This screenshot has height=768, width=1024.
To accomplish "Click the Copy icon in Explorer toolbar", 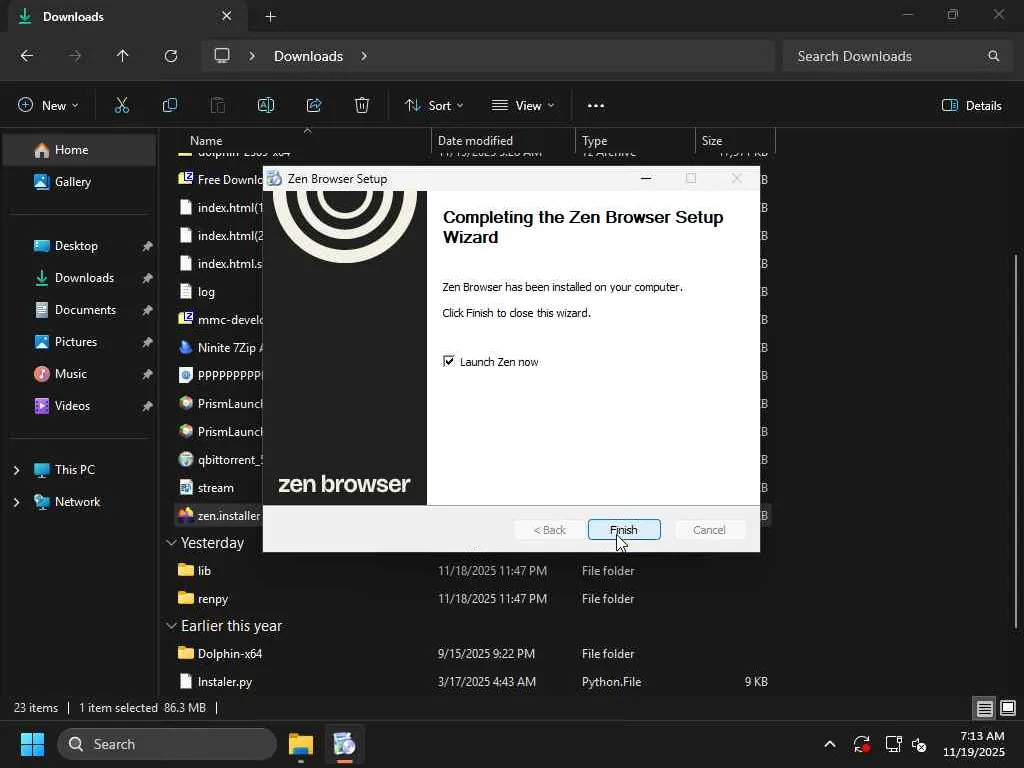I will coord(170,105).
